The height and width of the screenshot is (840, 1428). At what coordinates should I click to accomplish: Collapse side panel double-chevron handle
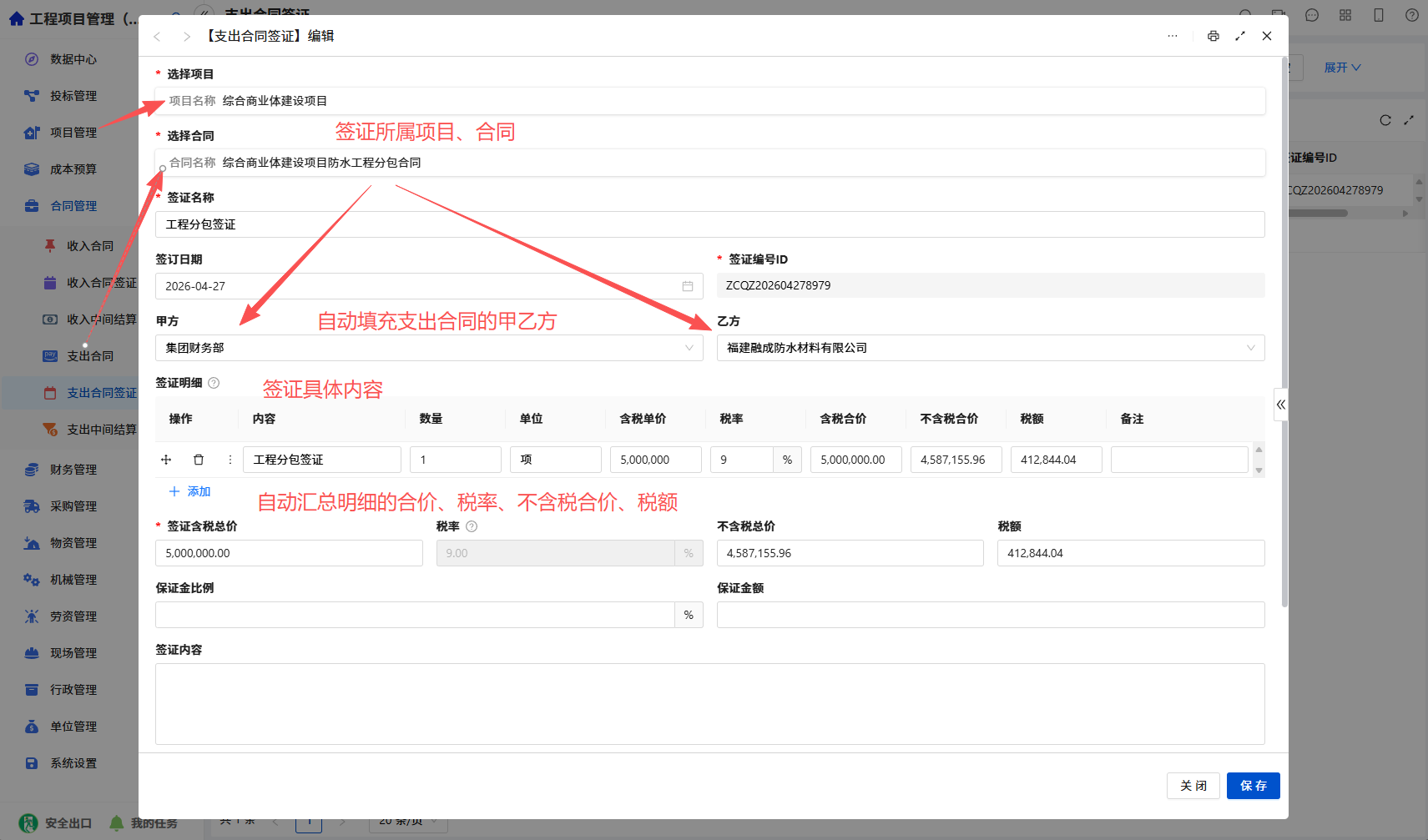[x=1280, y=405]
